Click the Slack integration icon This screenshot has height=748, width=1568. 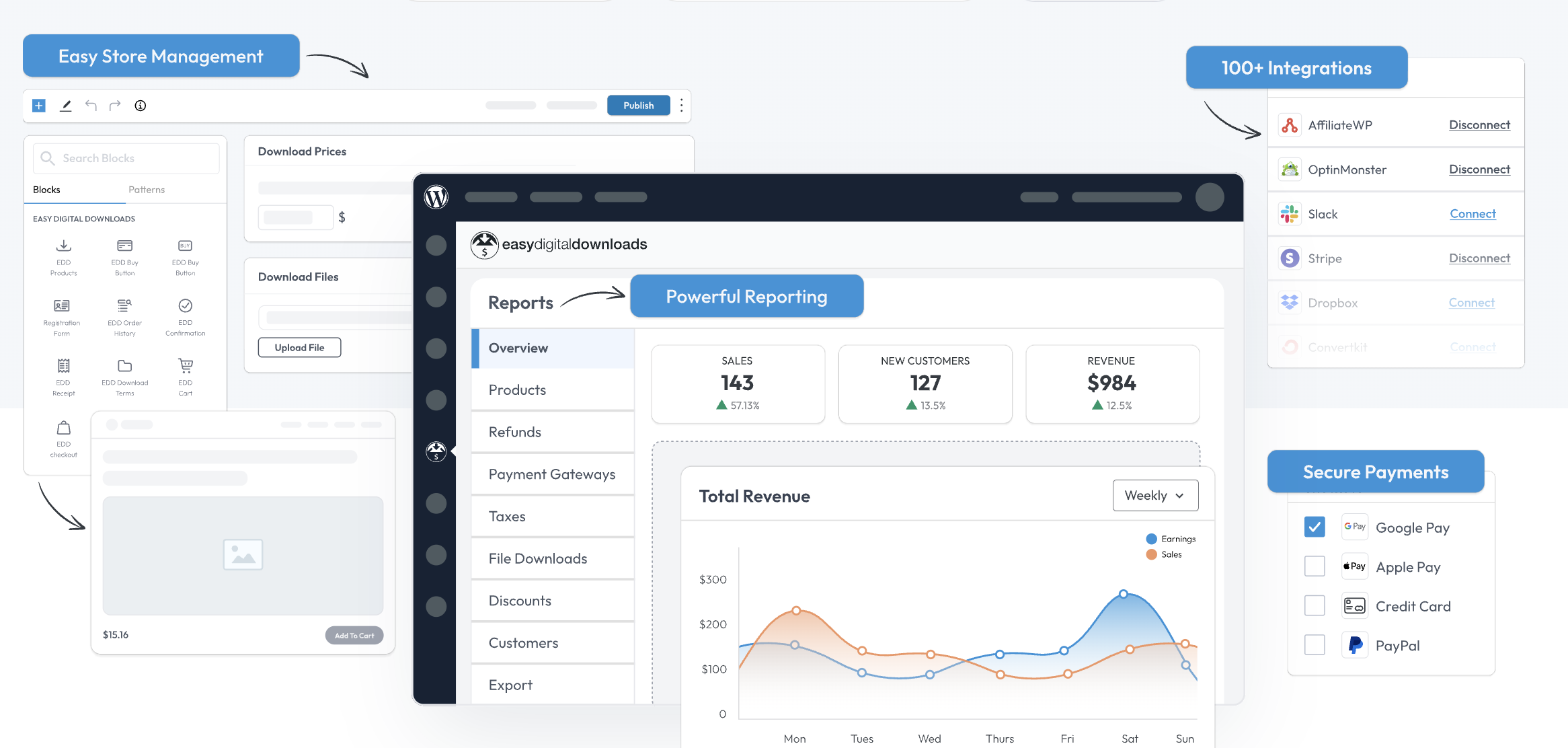[1290, 213]
